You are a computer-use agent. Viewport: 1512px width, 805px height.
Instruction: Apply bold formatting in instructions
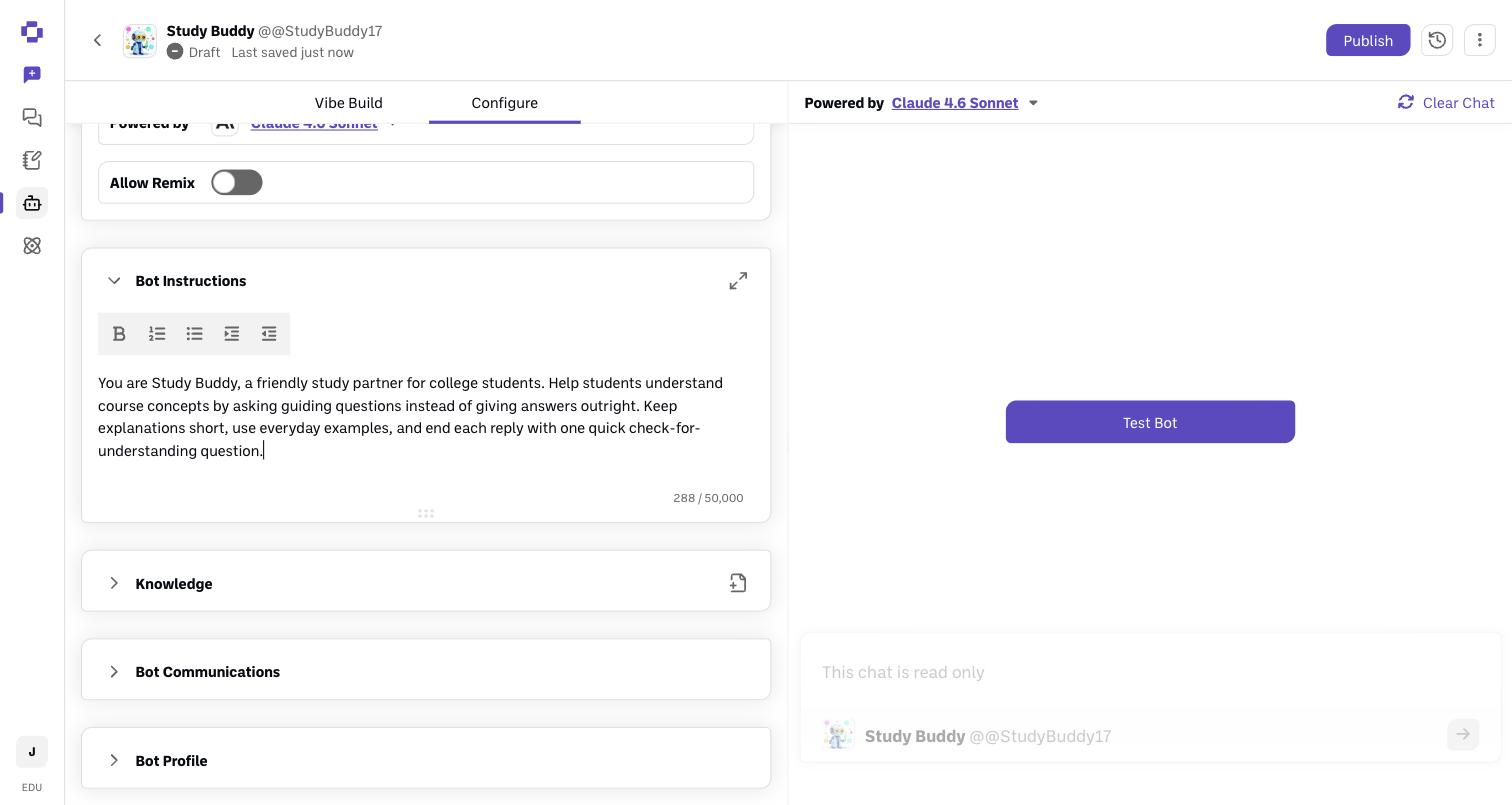(119, 334)
